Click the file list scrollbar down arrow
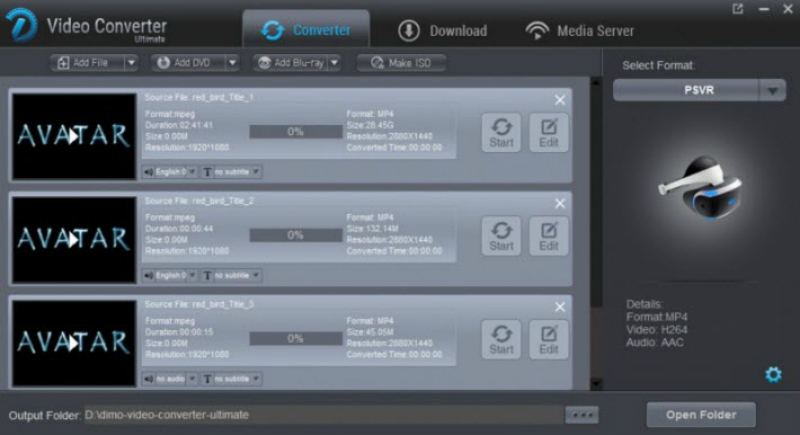 pyautogui.click(x=596, y=383)
